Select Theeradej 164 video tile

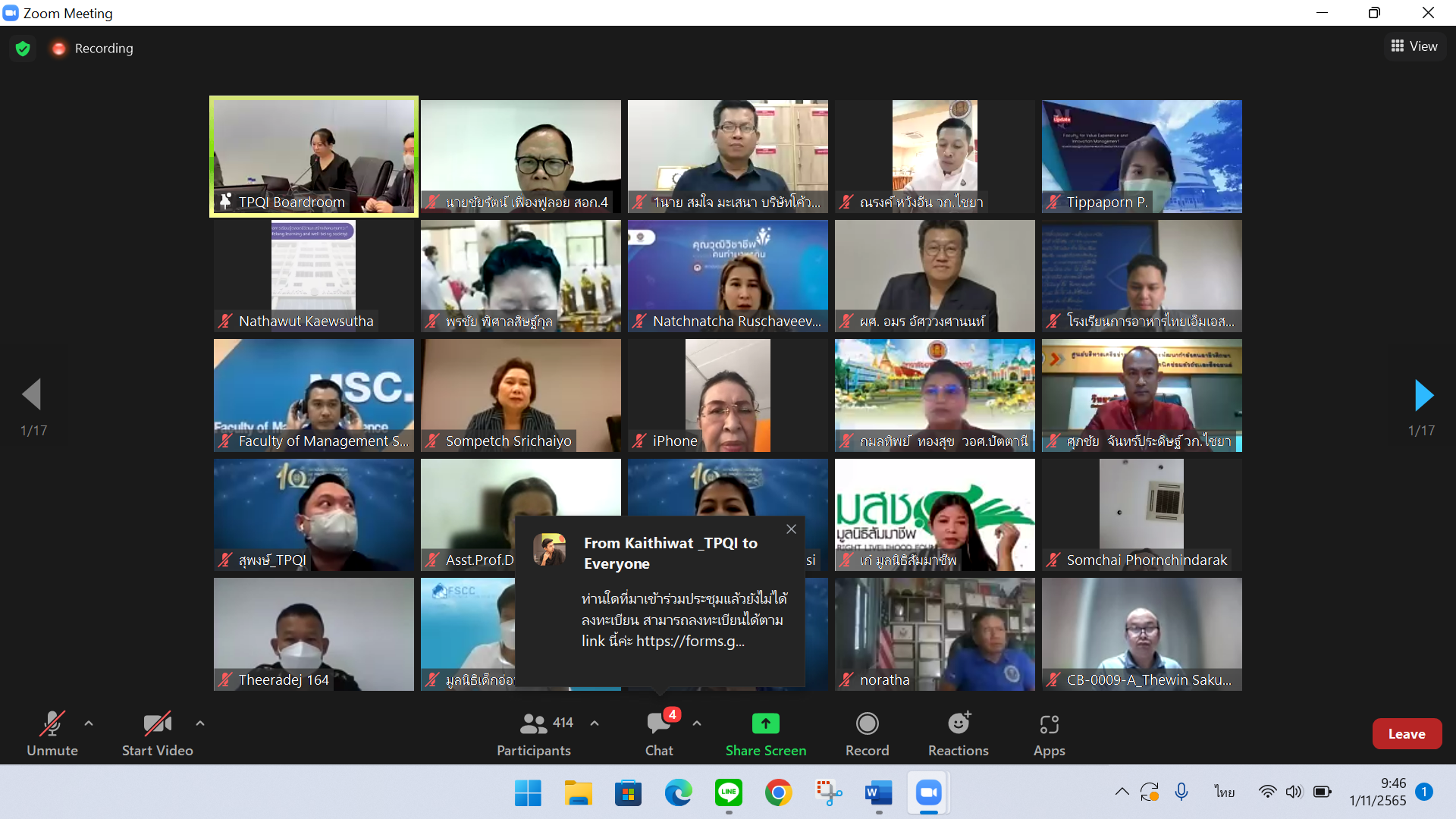[x=314, y=634]
